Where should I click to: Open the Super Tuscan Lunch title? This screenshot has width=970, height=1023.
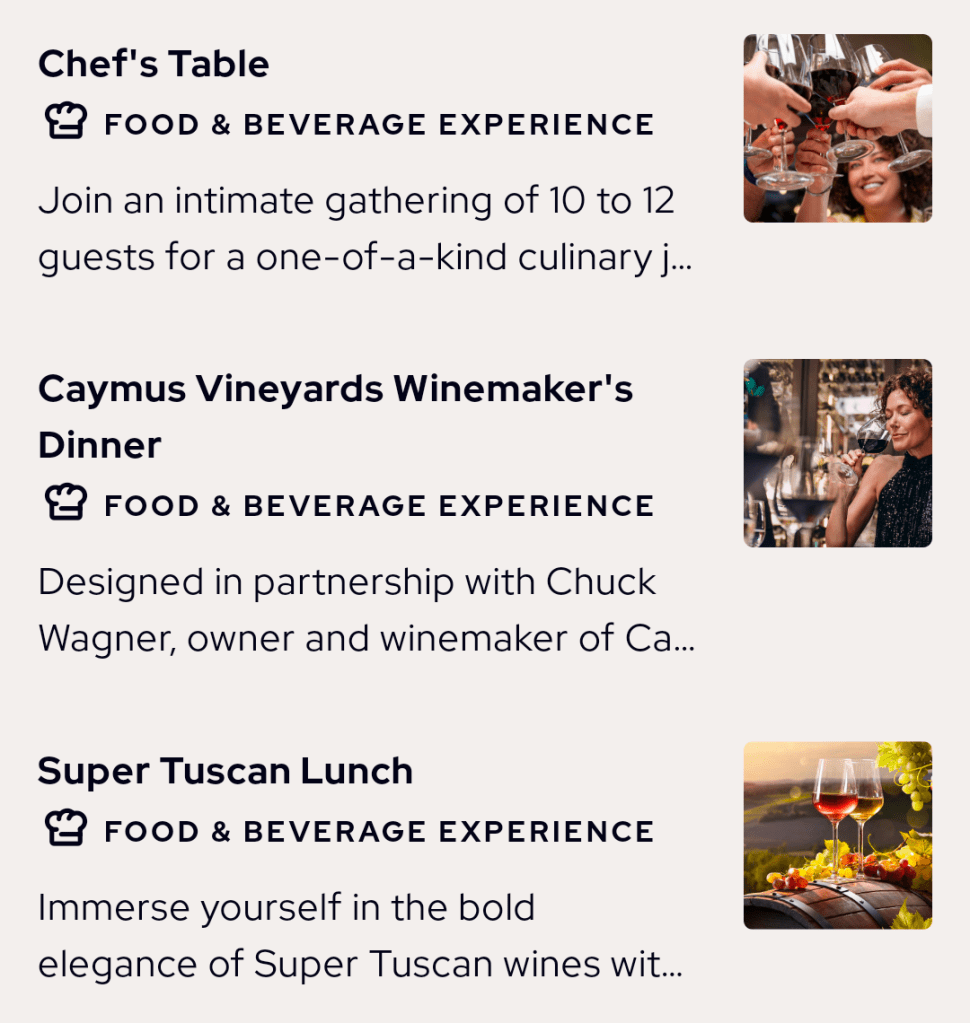[x=225, y=771]
